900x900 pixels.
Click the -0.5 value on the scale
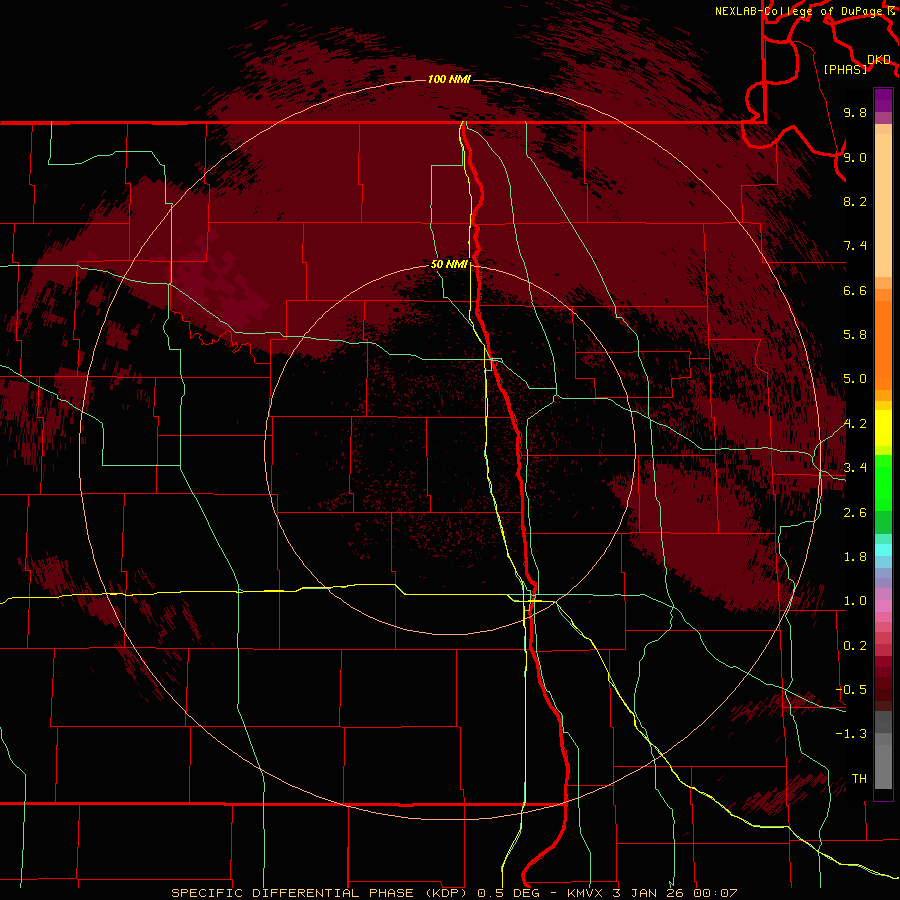click(x=851, y=690)
